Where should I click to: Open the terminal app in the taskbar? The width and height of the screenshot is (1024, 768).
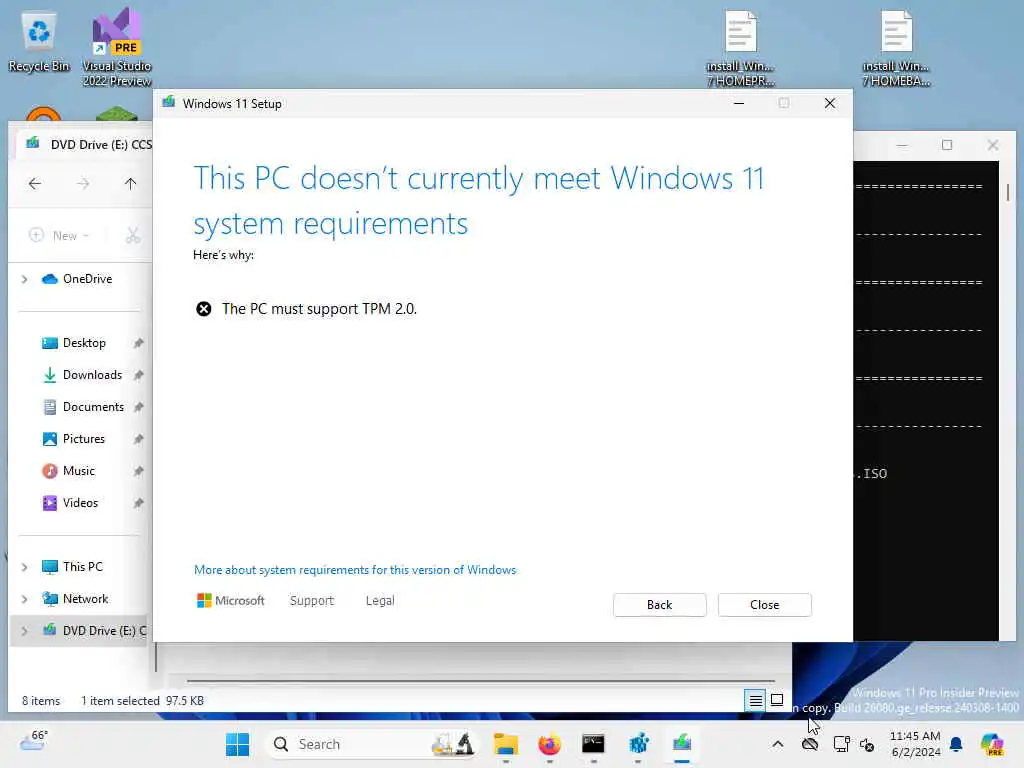coord(594,744)
